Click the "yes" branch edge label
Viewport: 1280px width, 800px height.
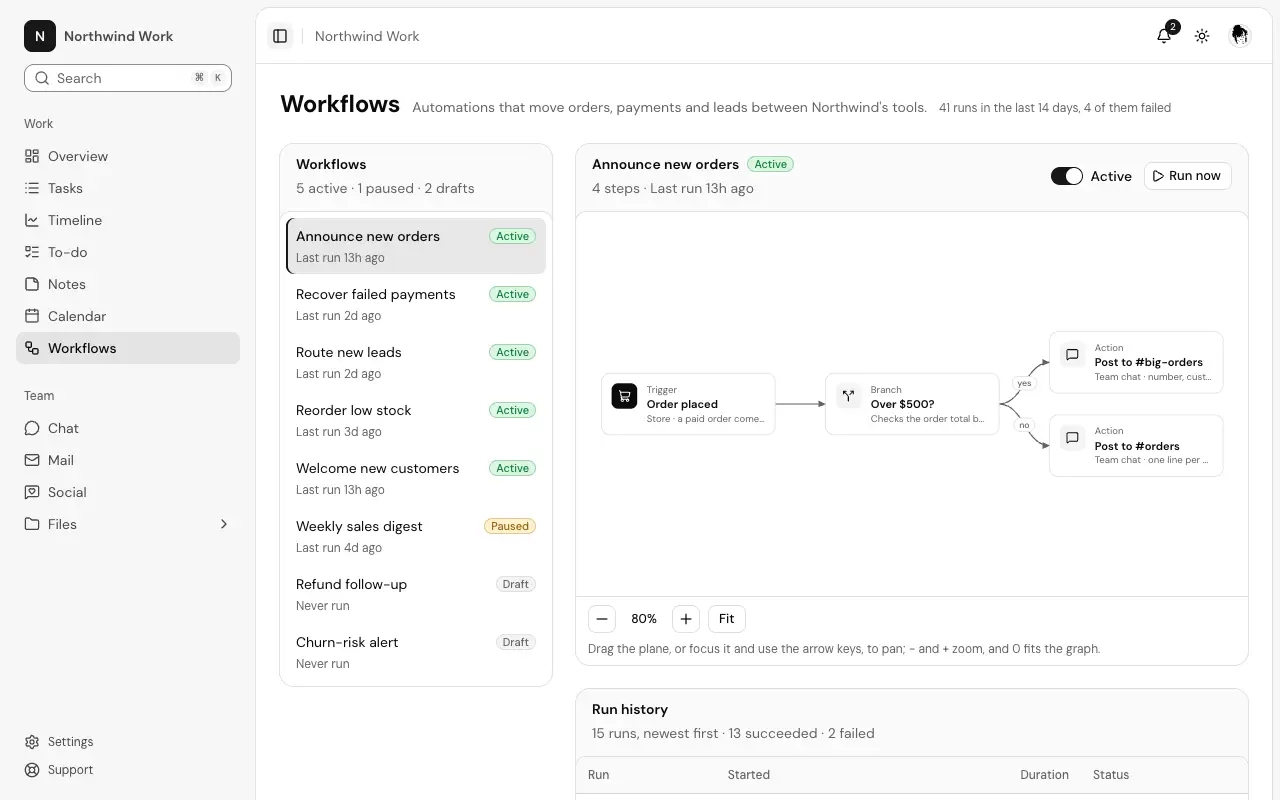tap(1024, 383)
